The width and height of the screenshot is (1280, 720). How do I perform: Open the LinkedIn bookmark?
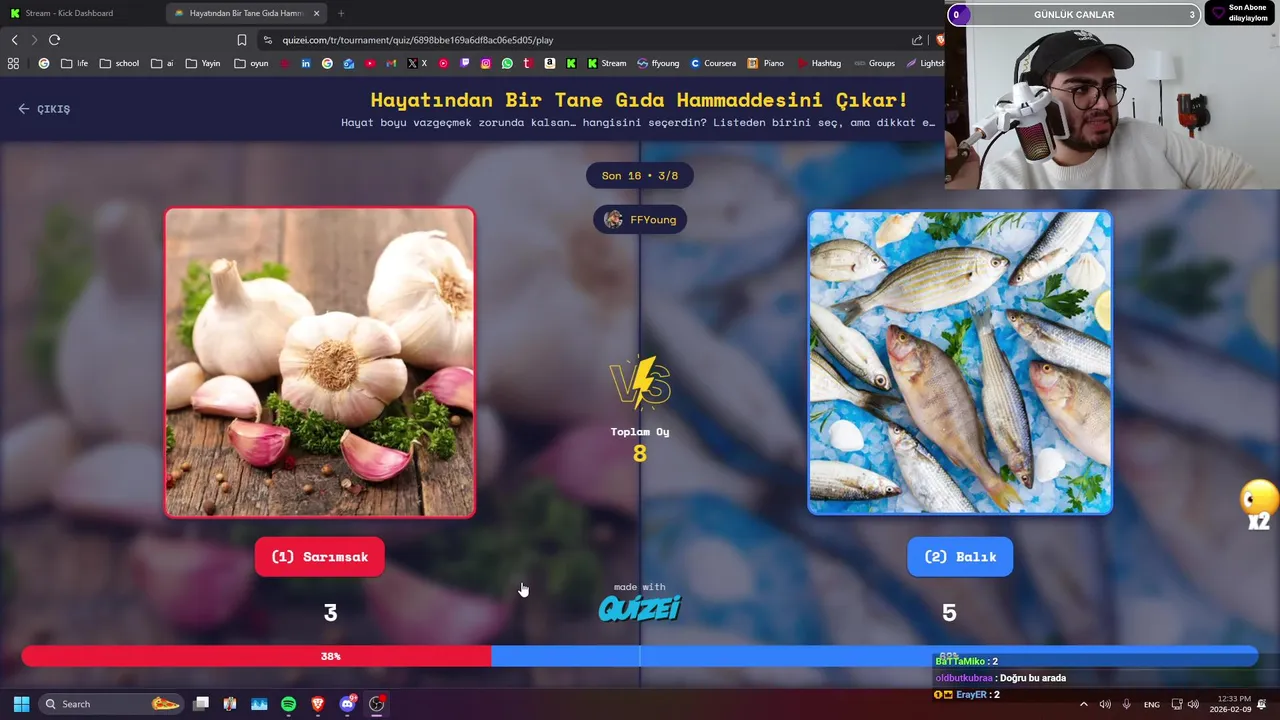pos(306,63)
